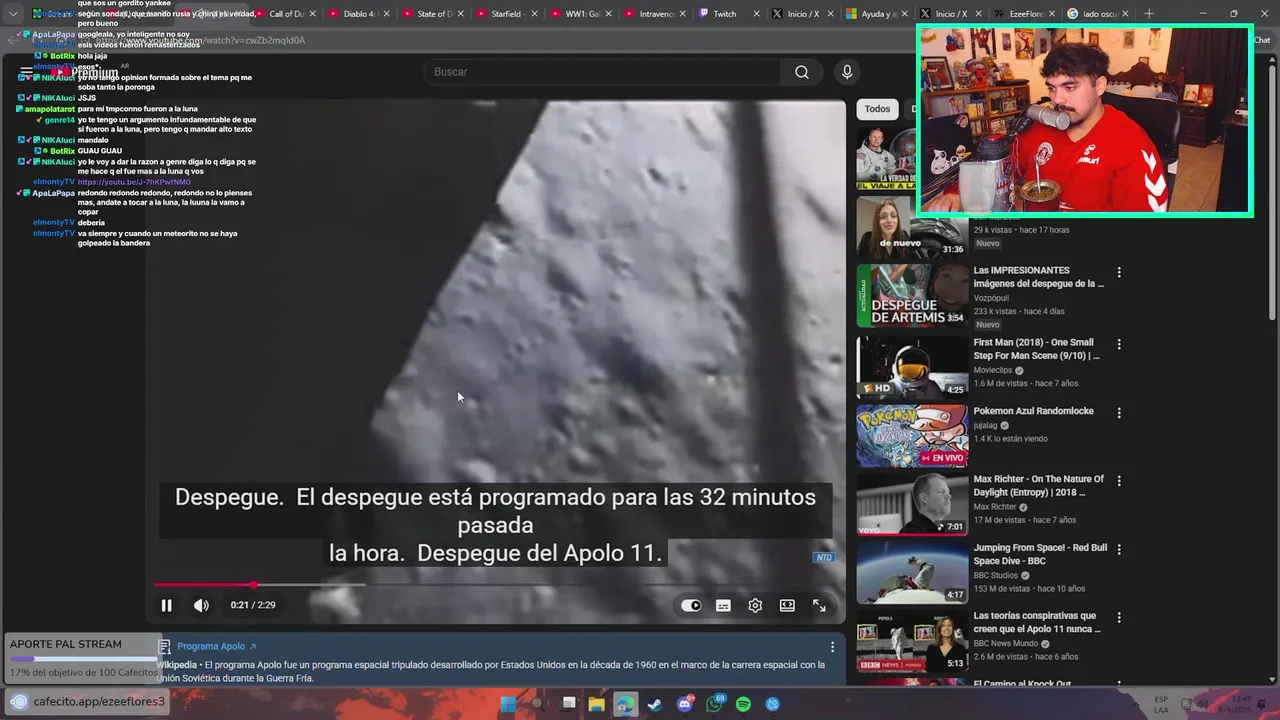Switch to 'Call of Du' browser tab
Screen dimensions: 1280x720
point(286,14)
